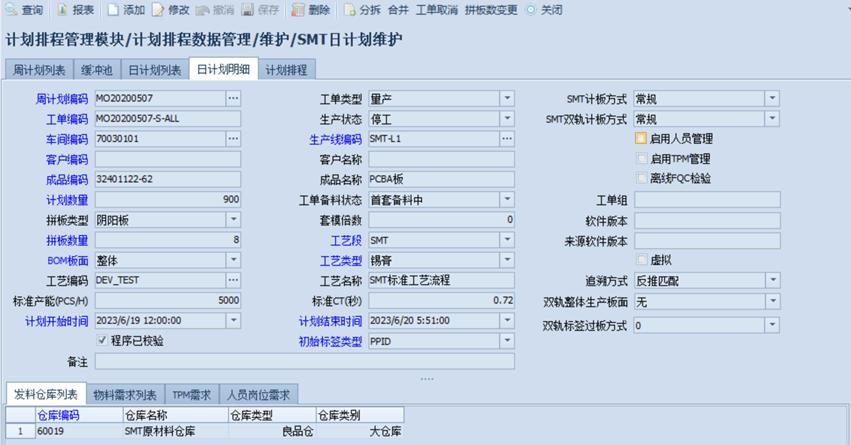The width and height of the screenshot is (851, 445).
Task: Toggle the 启用TPM管理 checkbox
Action: coord(641,159)
